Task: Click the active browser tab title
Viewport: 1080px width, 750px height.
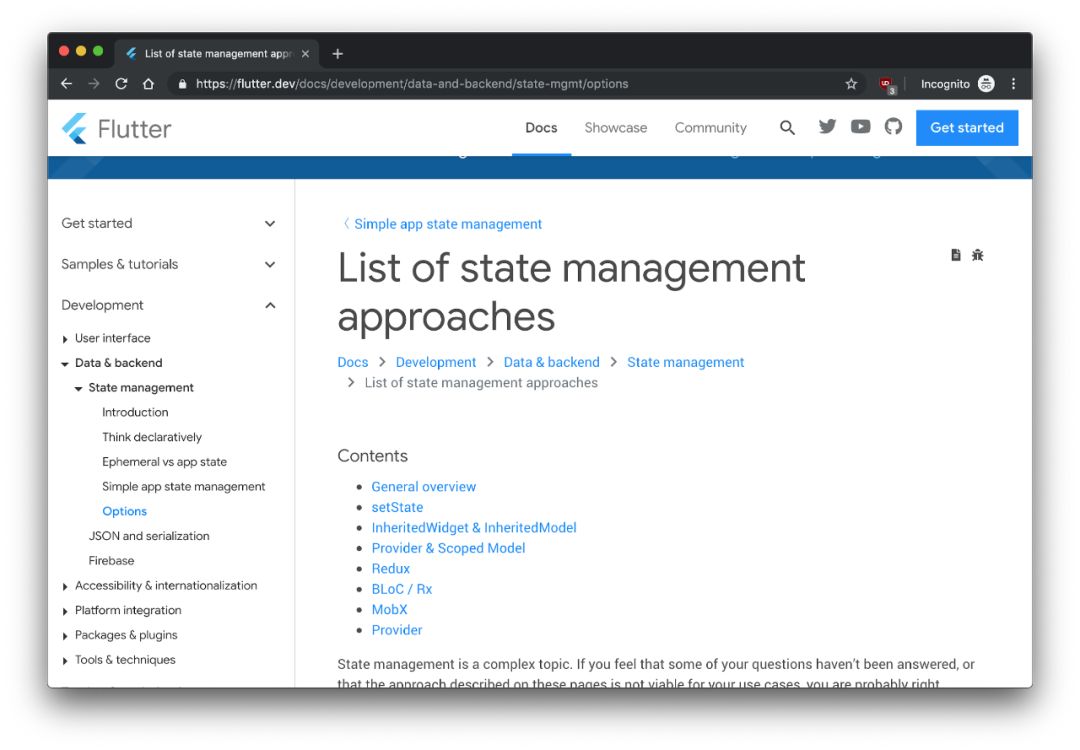Action: [218, 54]
